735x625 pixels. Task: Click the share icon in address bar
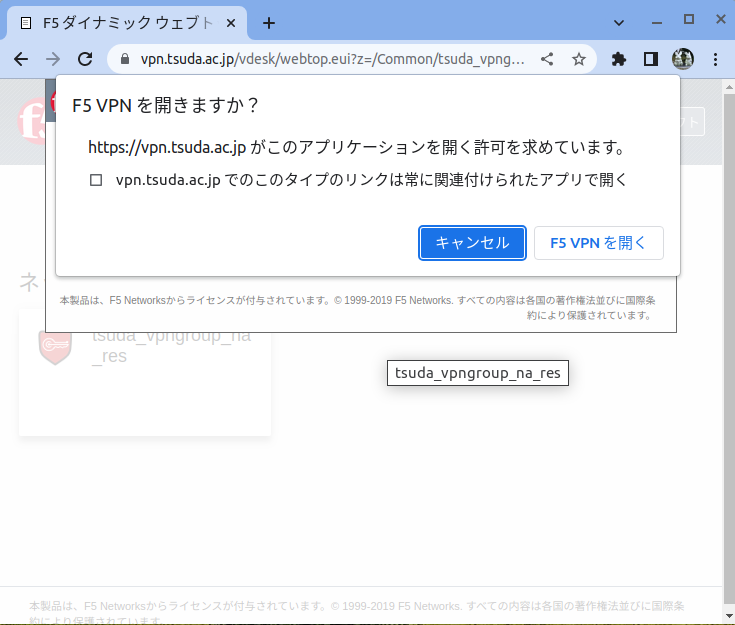[547, 59]
